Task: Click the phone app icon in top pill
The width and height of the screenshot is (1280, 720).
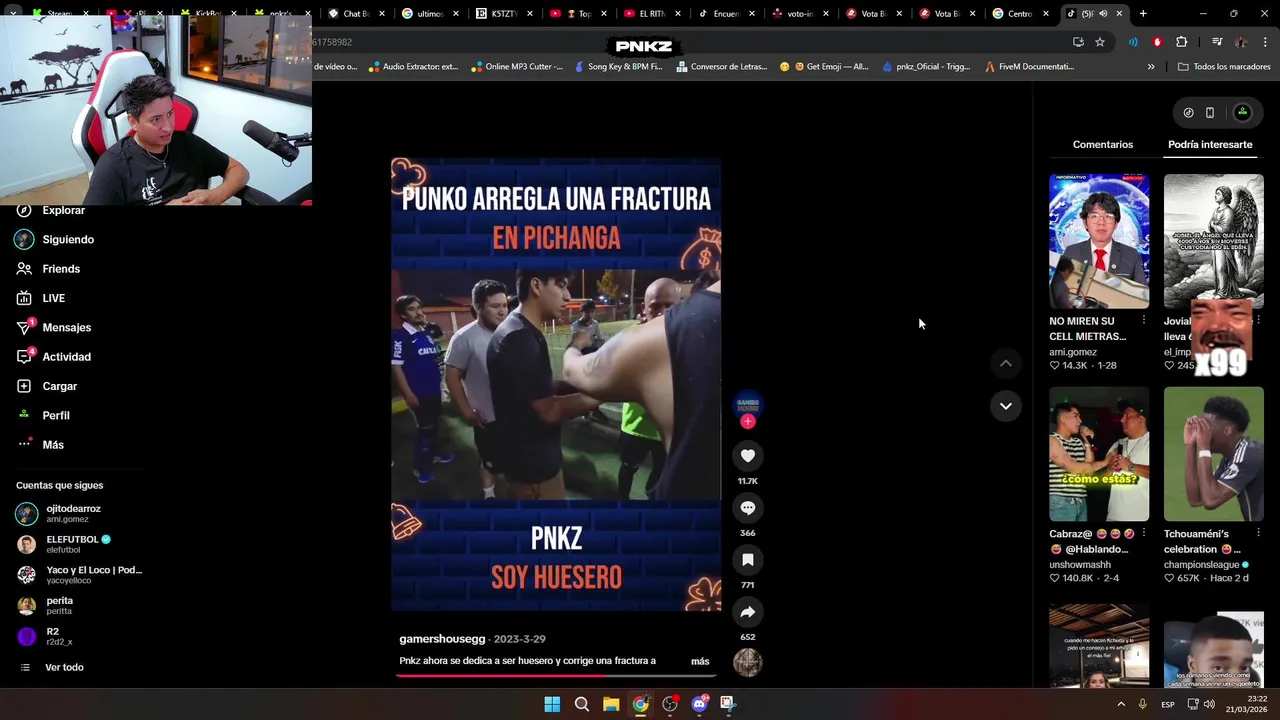Action: click(1210, 113)
